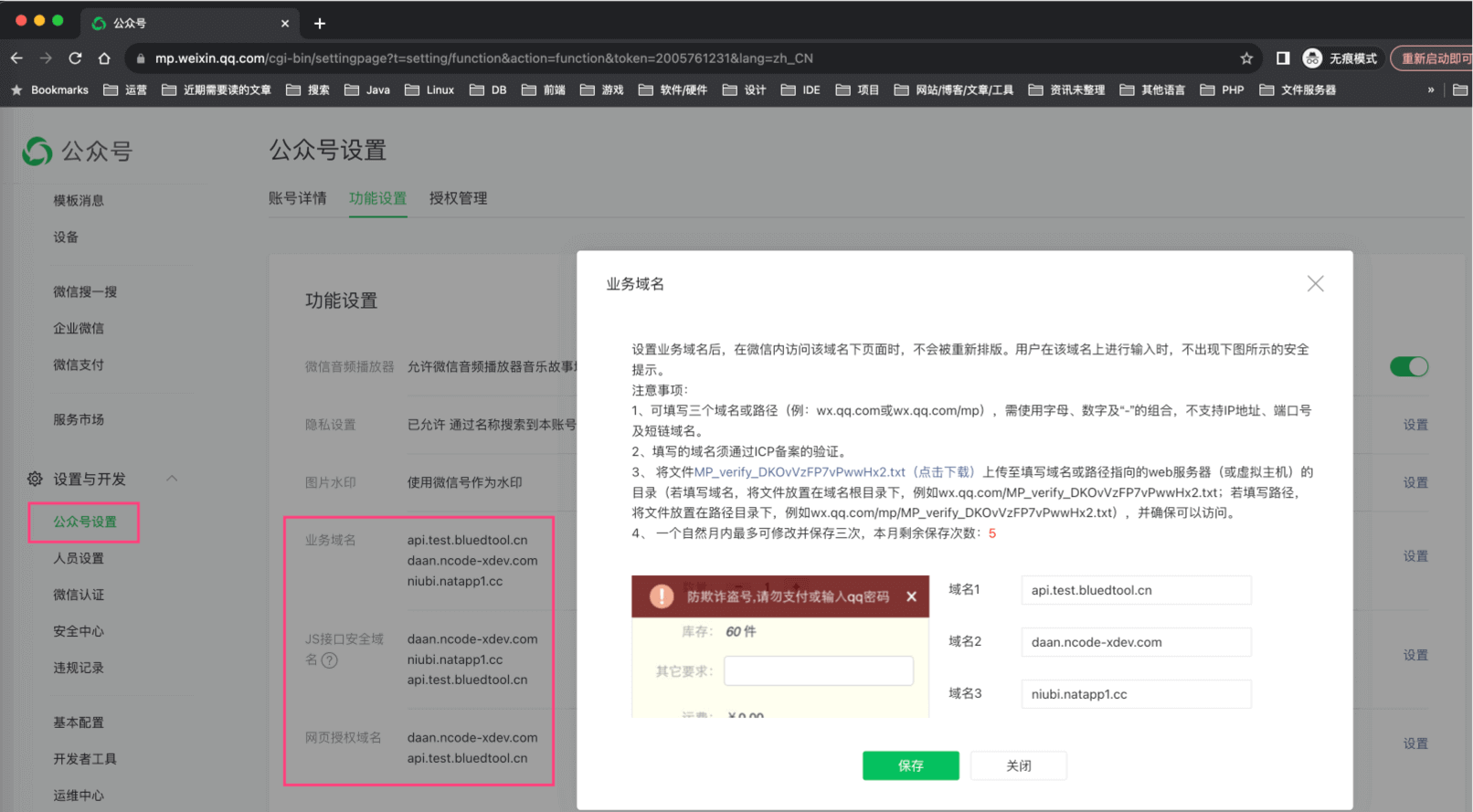
Task: Bookmark this page with star icon
Action: [1246, 58]
